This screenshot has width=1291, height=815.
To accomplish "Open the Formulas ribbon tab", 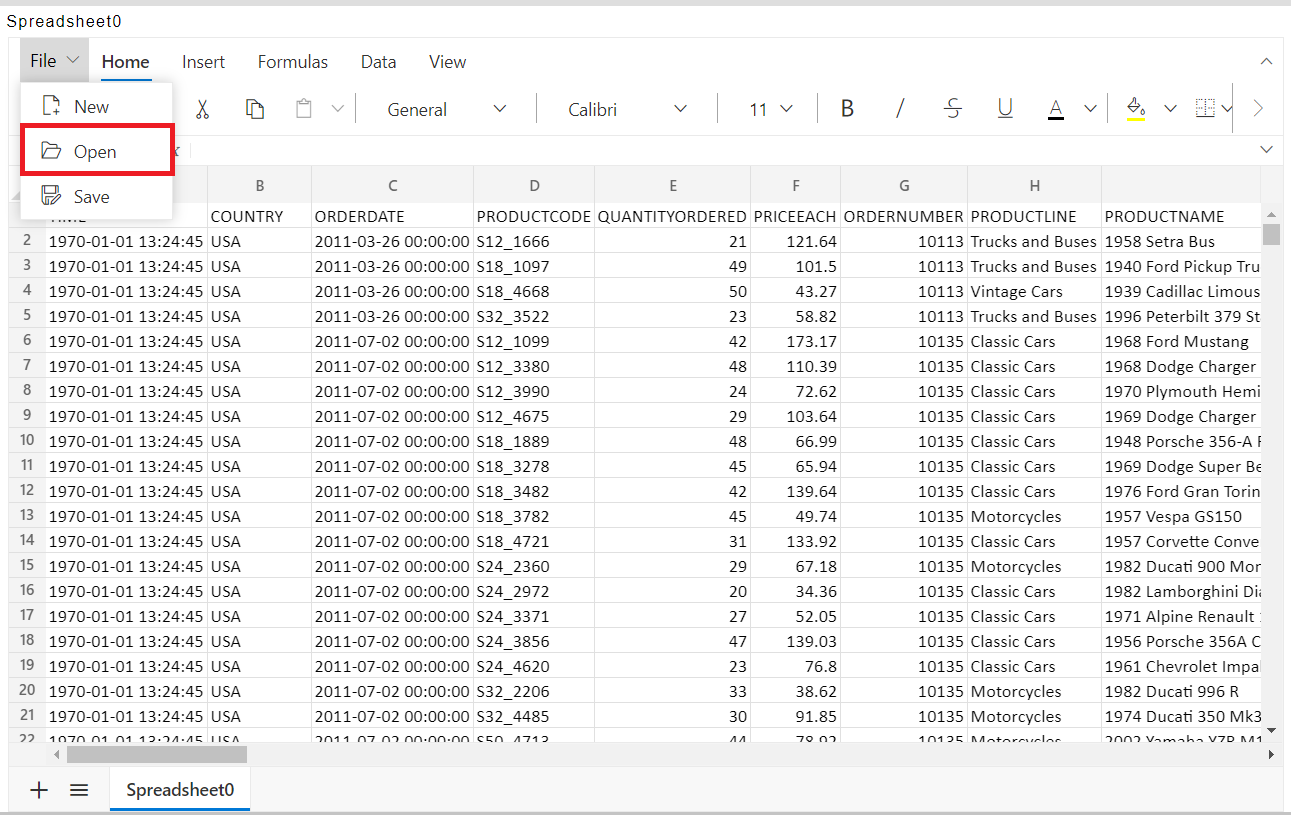I will pyautogui.click(x=293, y=62).
